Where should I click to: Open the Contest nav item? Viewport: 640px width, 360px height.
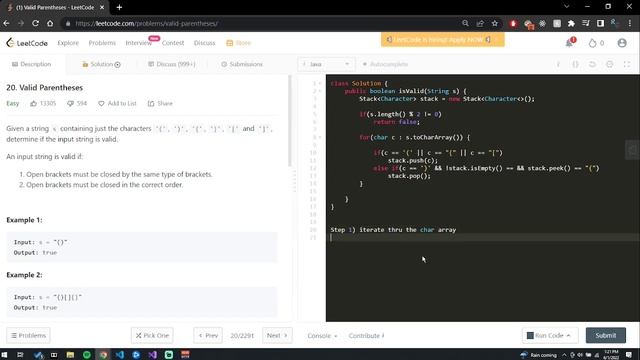pyautogui.click(x=173, y=43)
